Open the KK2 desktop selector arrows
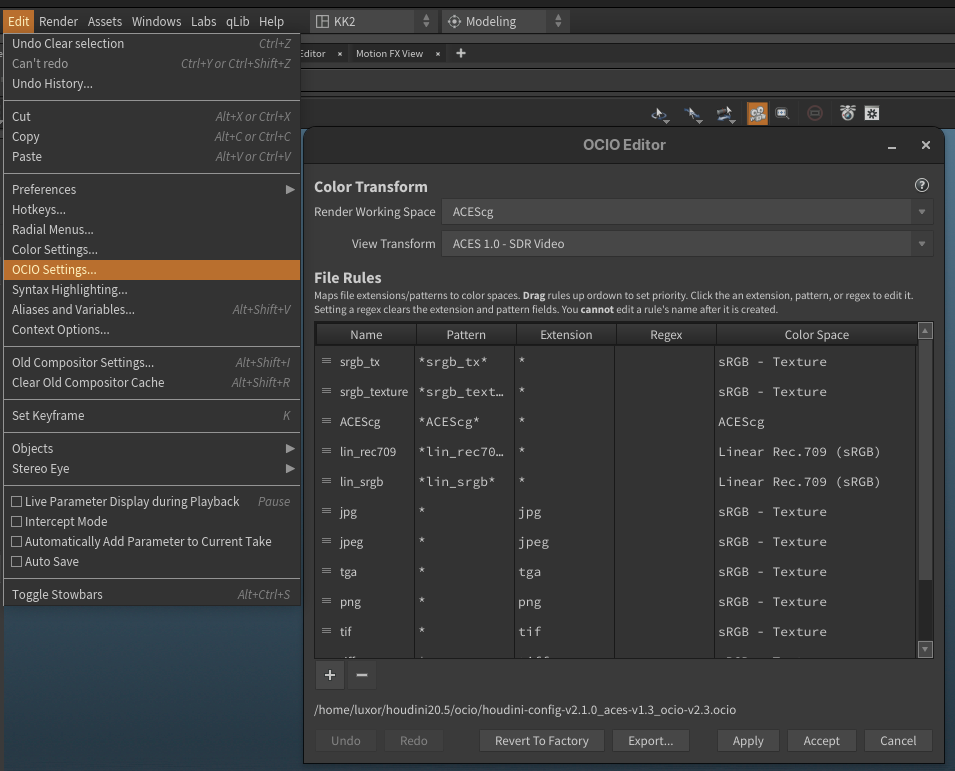Image resolution: width=955 pixels, height=771 pixels. [426, 22]
